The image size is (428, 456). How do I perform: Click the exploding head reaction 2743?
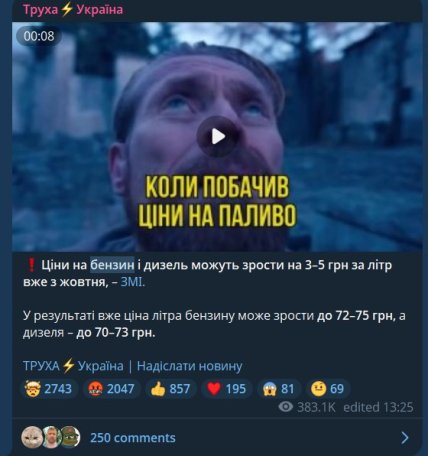point(48,389)
